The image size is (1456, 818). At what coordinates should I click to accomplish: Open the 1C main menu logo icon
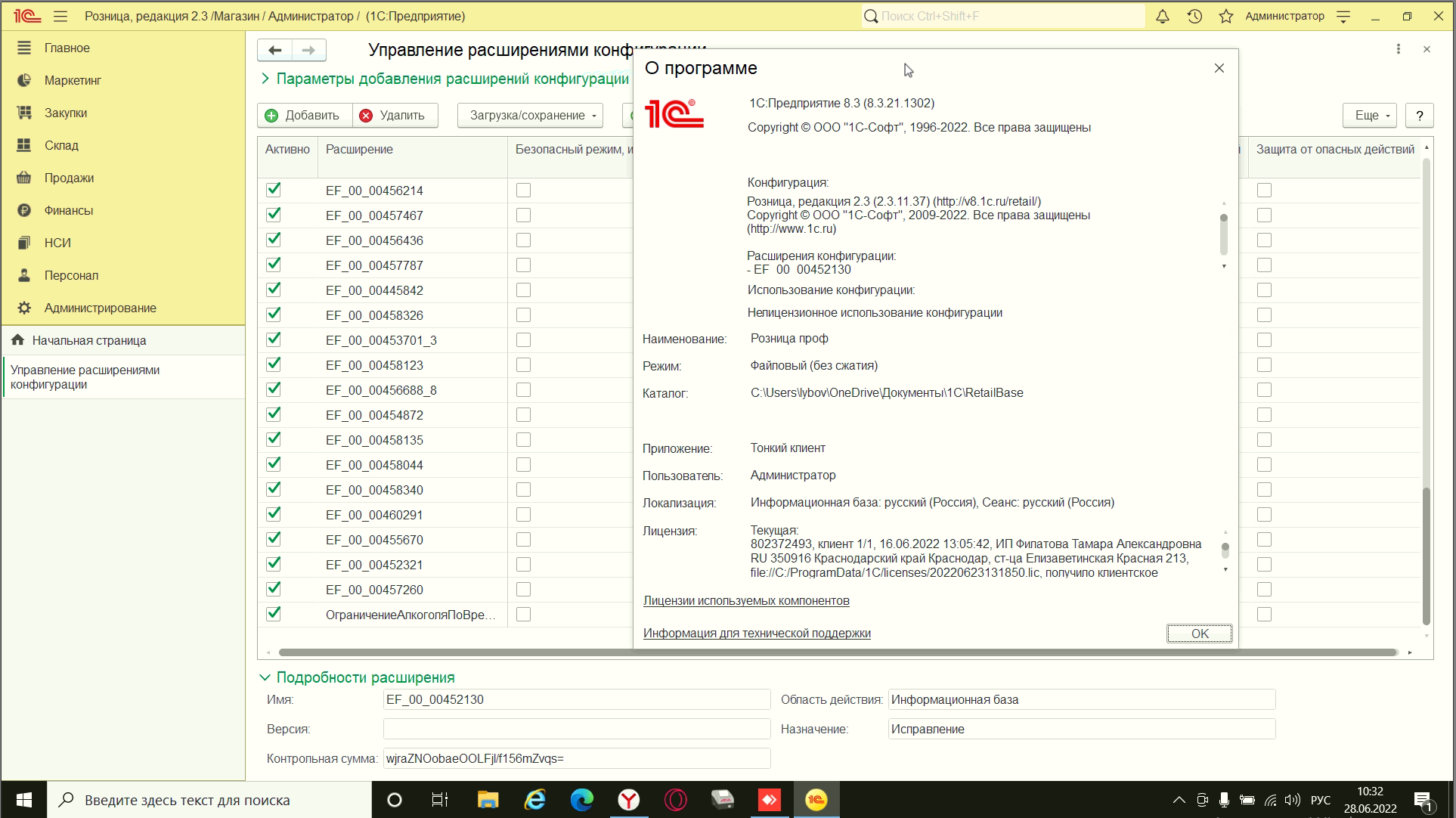tap(27, 16)
